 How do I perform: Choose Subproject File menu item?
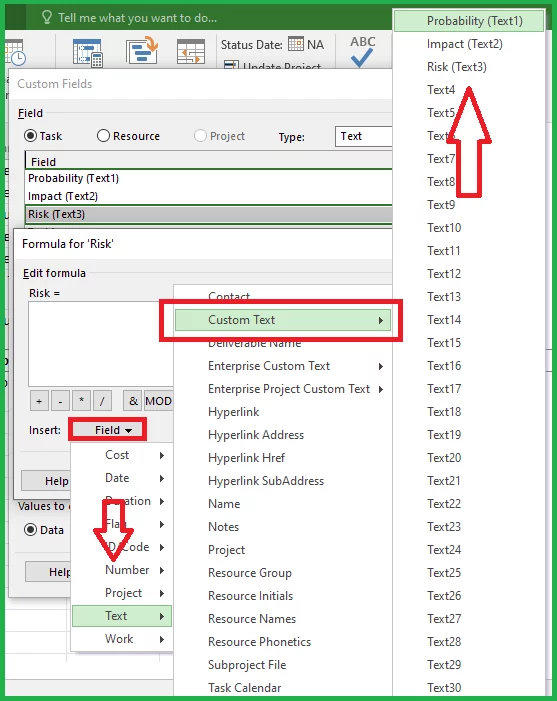[283, 665]
